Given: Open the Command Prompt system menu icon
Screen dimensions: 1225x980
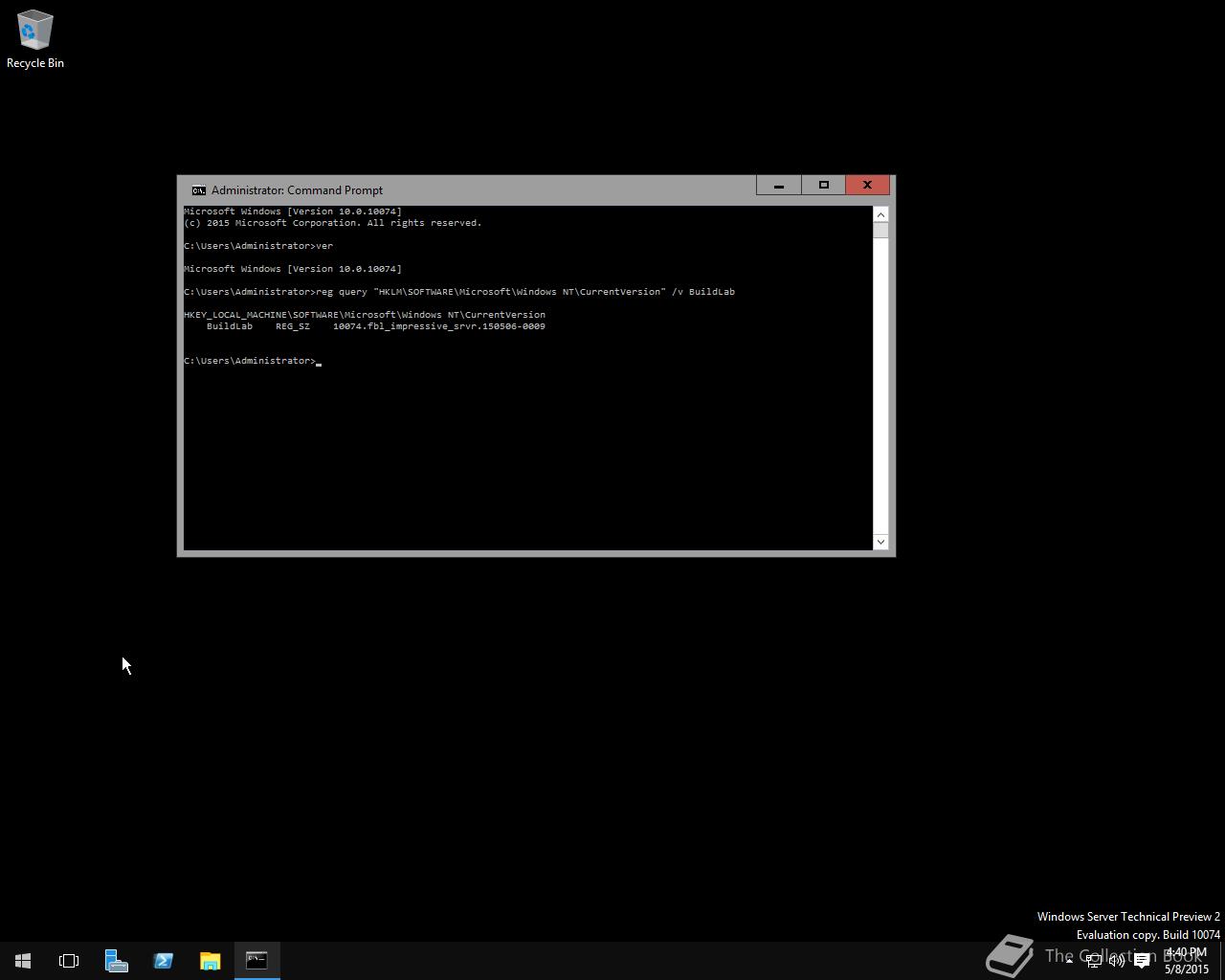Looking at the screenshot, I should click(198, 190).
